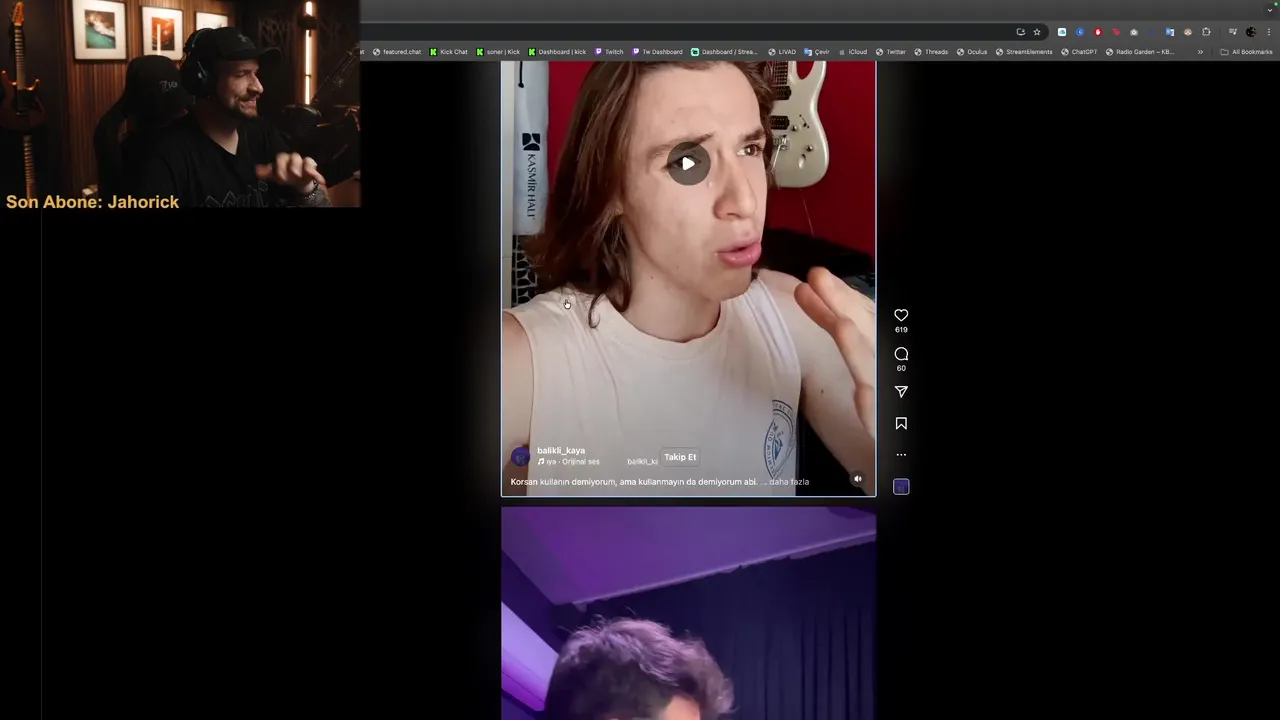View the like count 619
Screen dimensions: 1280x720
pos(901,330)
